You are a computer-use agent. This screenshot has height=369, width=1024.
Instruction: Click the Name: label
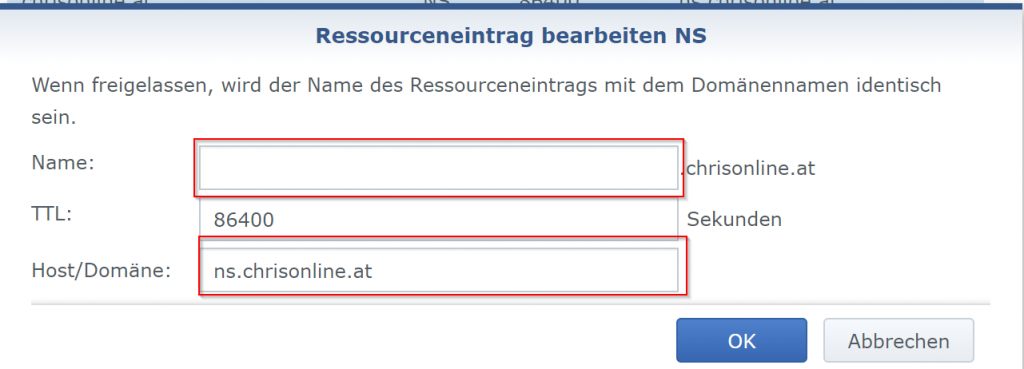63,163
